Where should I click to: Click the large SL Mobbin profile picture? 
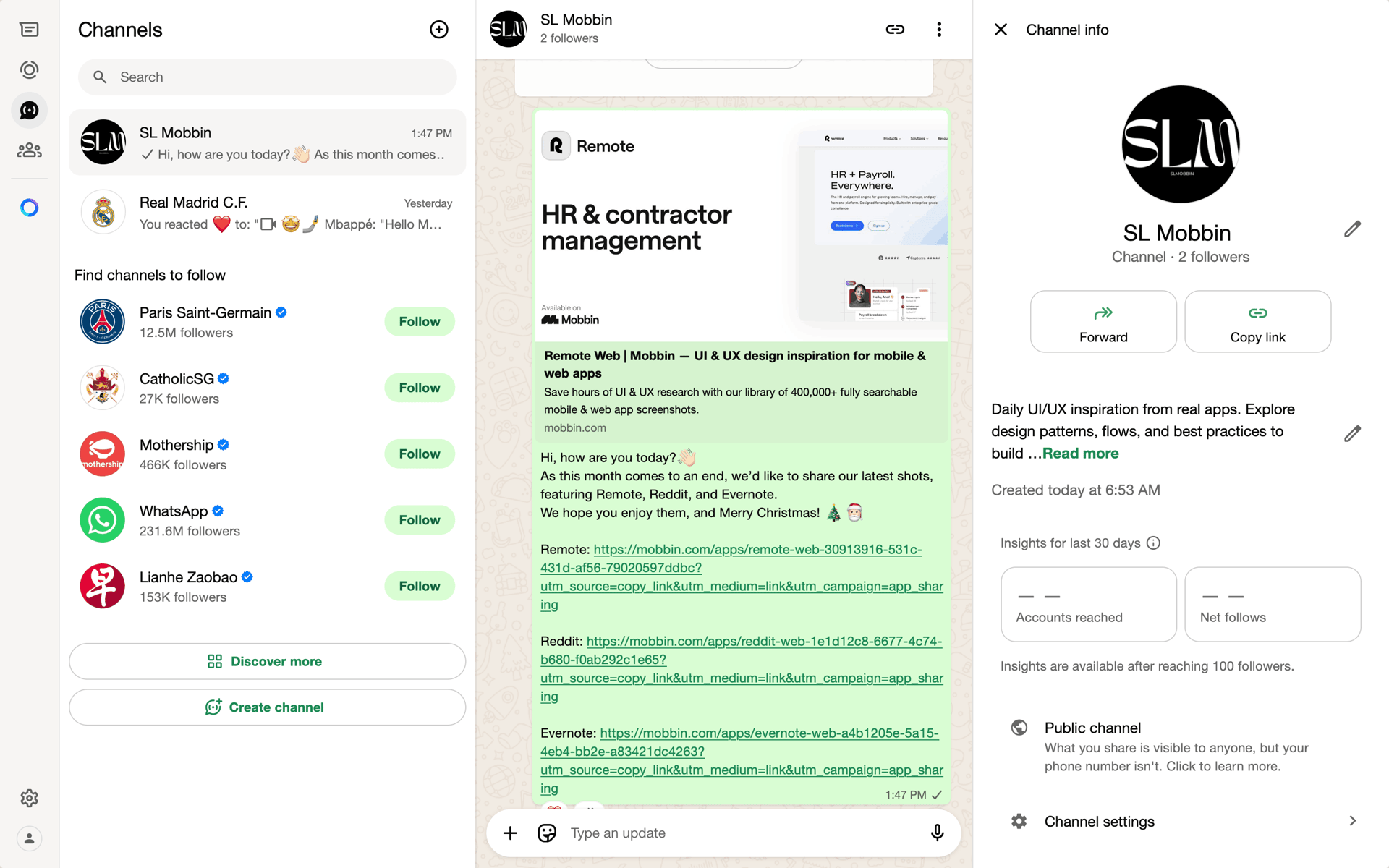tap(1181, 144)
